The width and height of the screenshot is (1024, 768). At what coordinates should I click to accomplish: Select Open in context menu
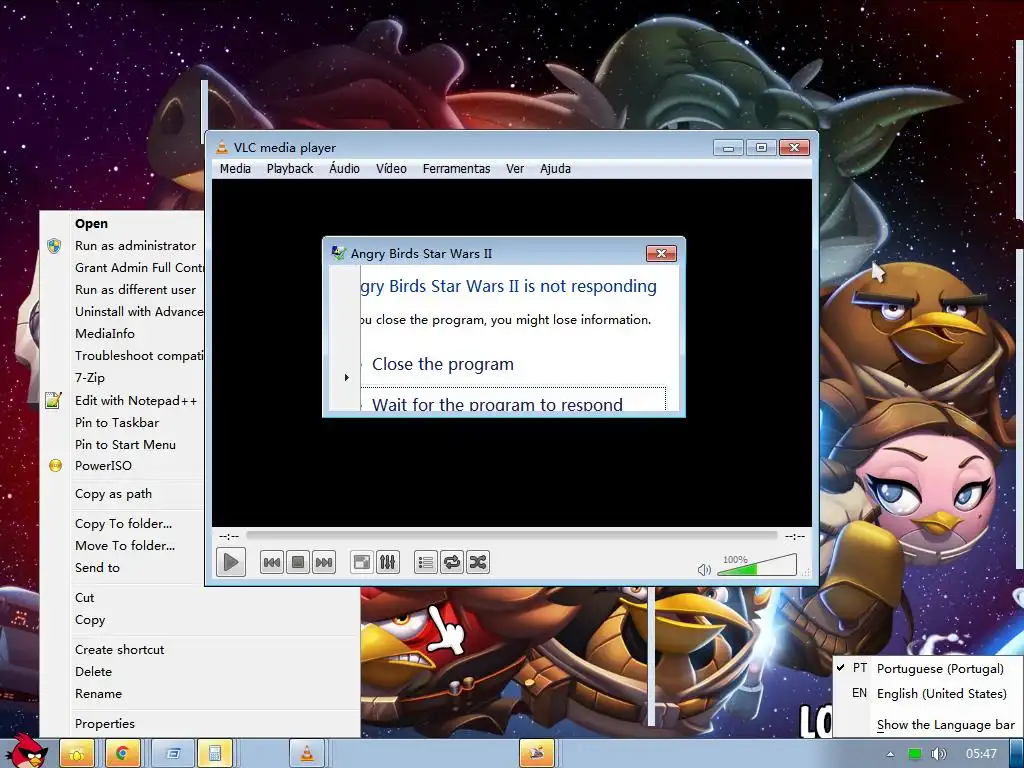coord(91,223)
